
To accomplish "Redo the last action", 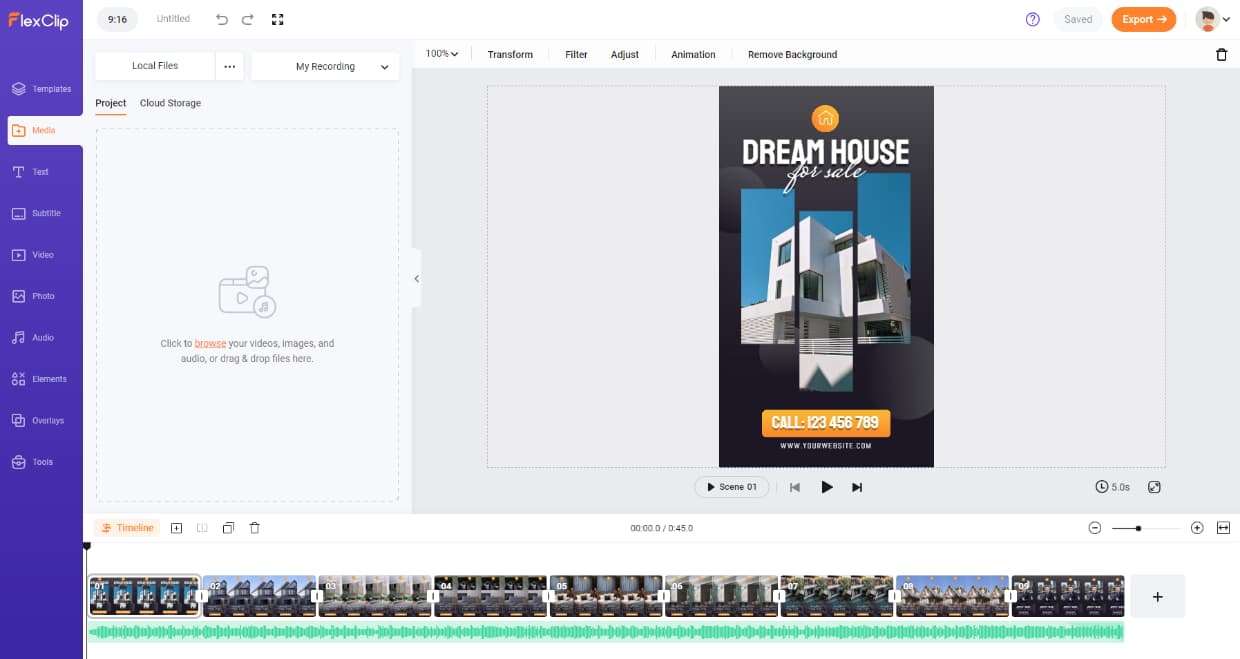I will coord(247,19).
